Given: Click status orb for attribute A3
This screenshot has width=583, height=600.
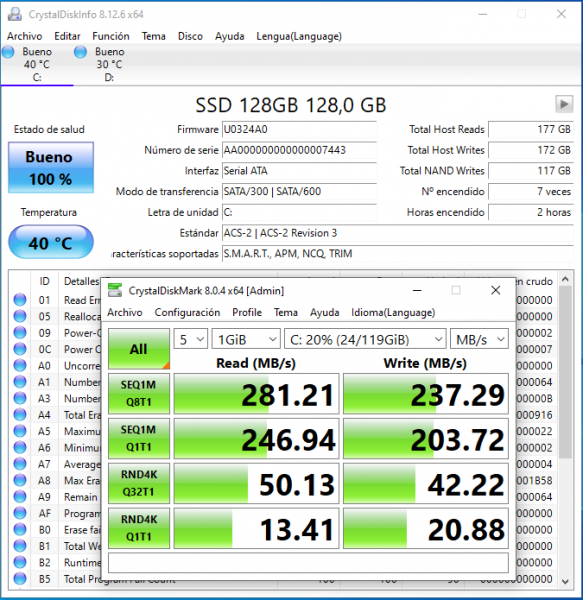Looking at the screenshot, I should (x=20, y=398).
